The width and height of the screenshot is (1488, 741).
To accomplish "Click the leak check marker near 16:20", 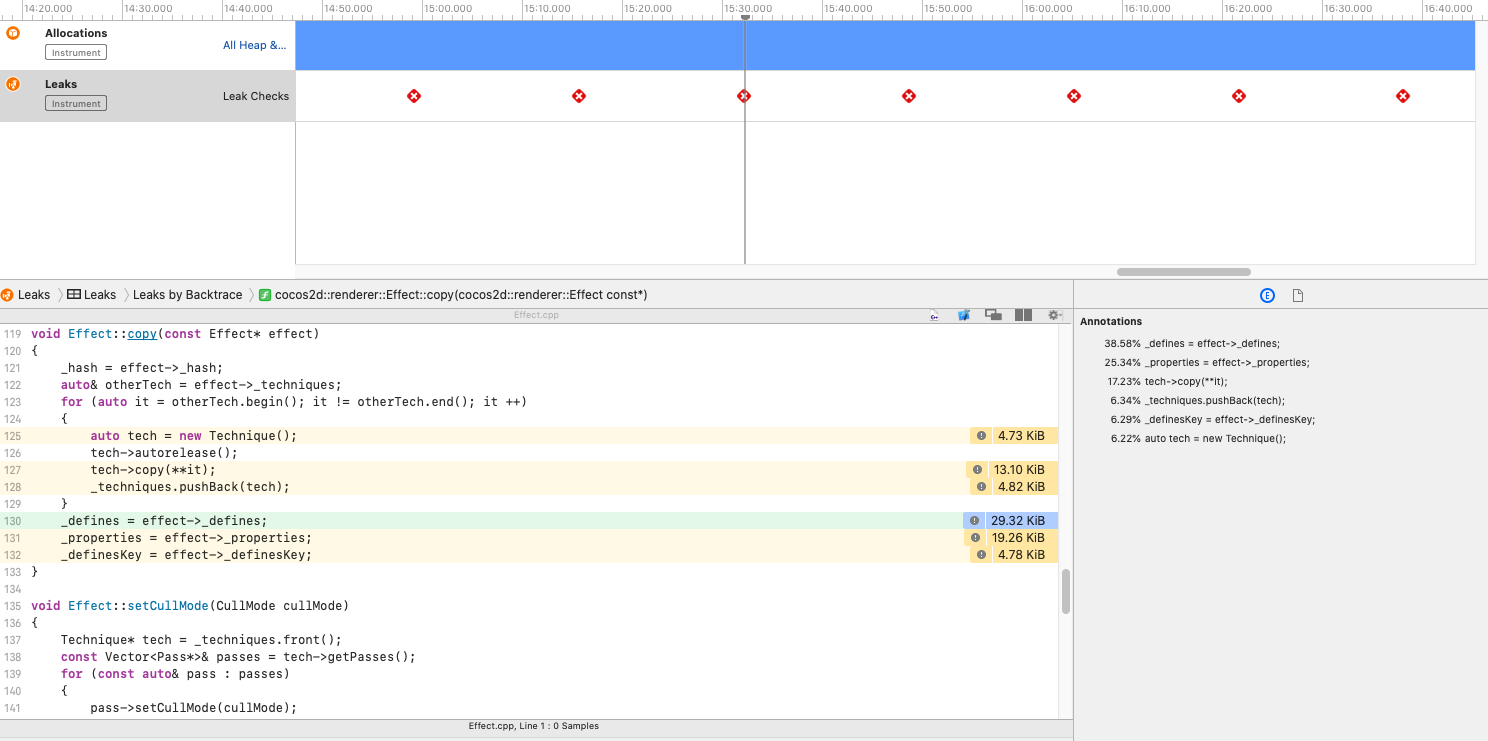I will coord(1239,96).
